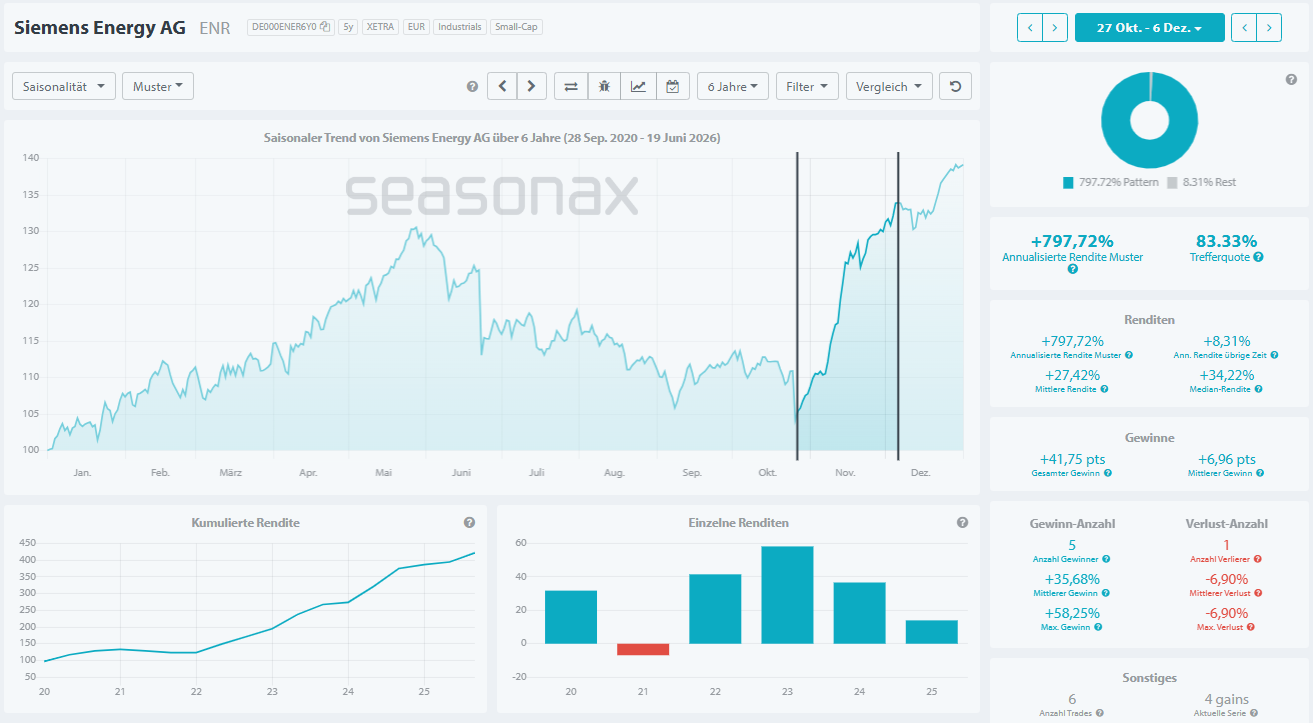
Task: Open help icon for Anzahl Trades
Action: [1100, 713]
